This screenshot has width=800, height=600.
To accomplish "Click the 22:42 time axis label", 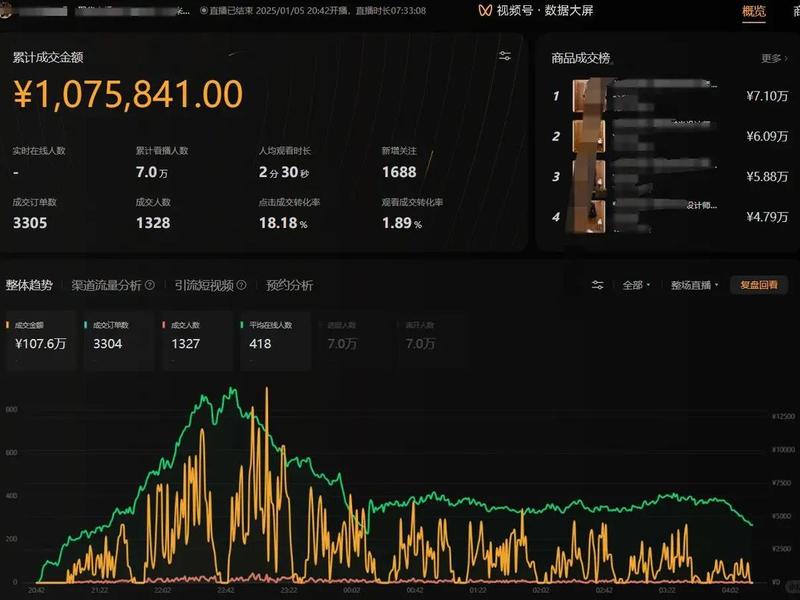I will pos(226,590).
